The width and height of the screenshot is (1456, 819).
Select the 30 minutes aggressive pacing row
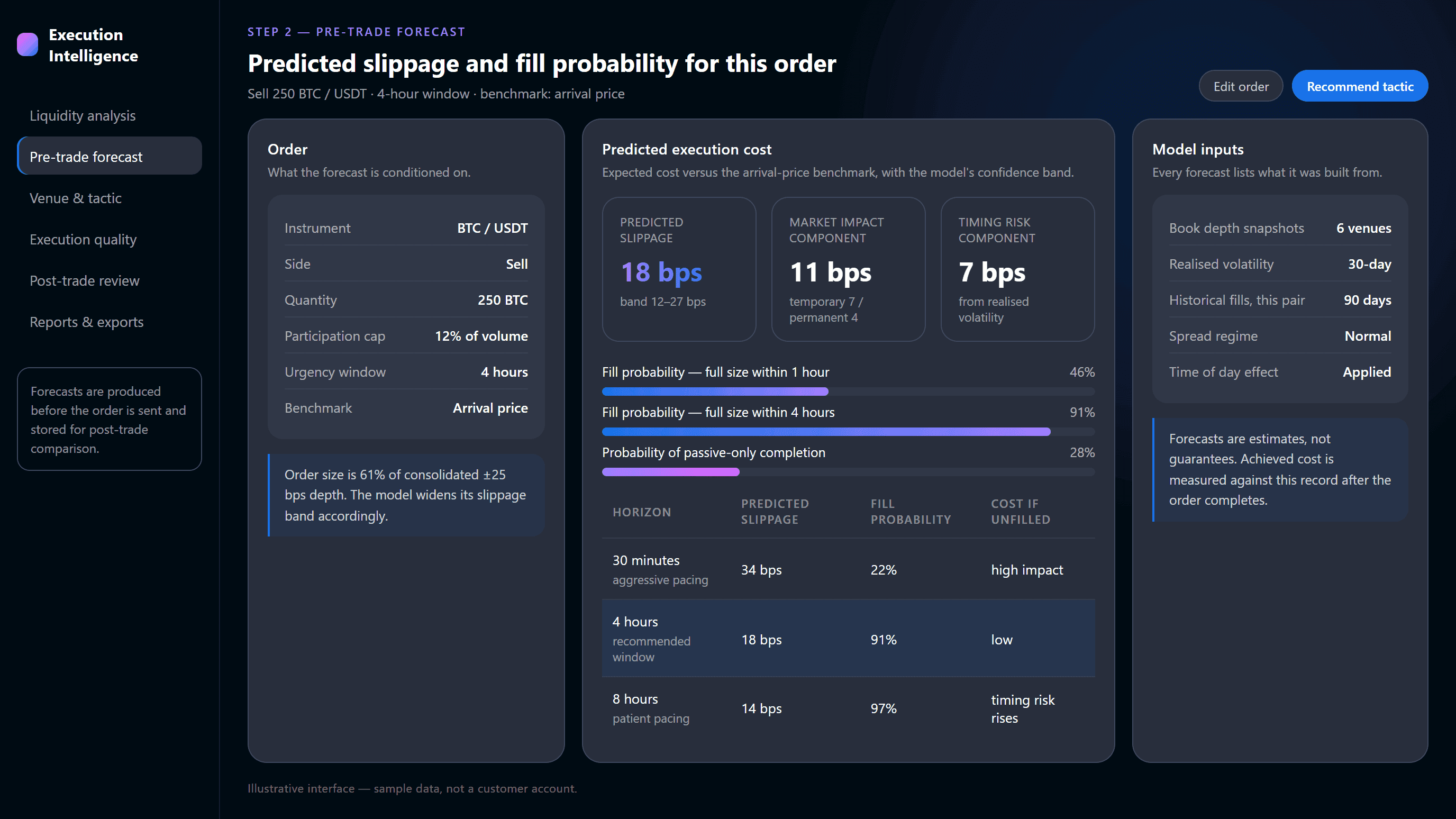point(849,569)
